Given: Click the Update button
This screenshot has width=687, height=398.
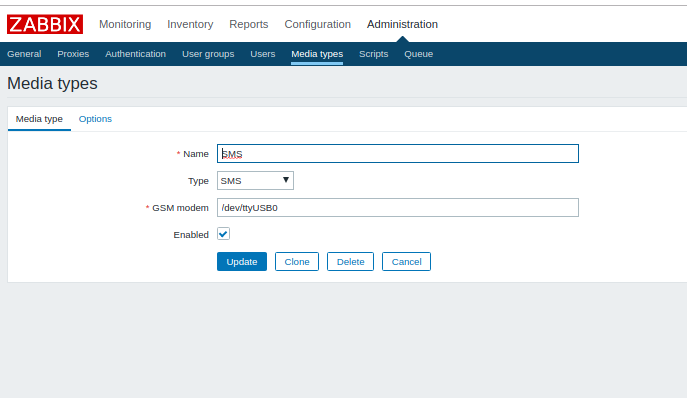Looking at the screenshot, I should tap(242, 262).
